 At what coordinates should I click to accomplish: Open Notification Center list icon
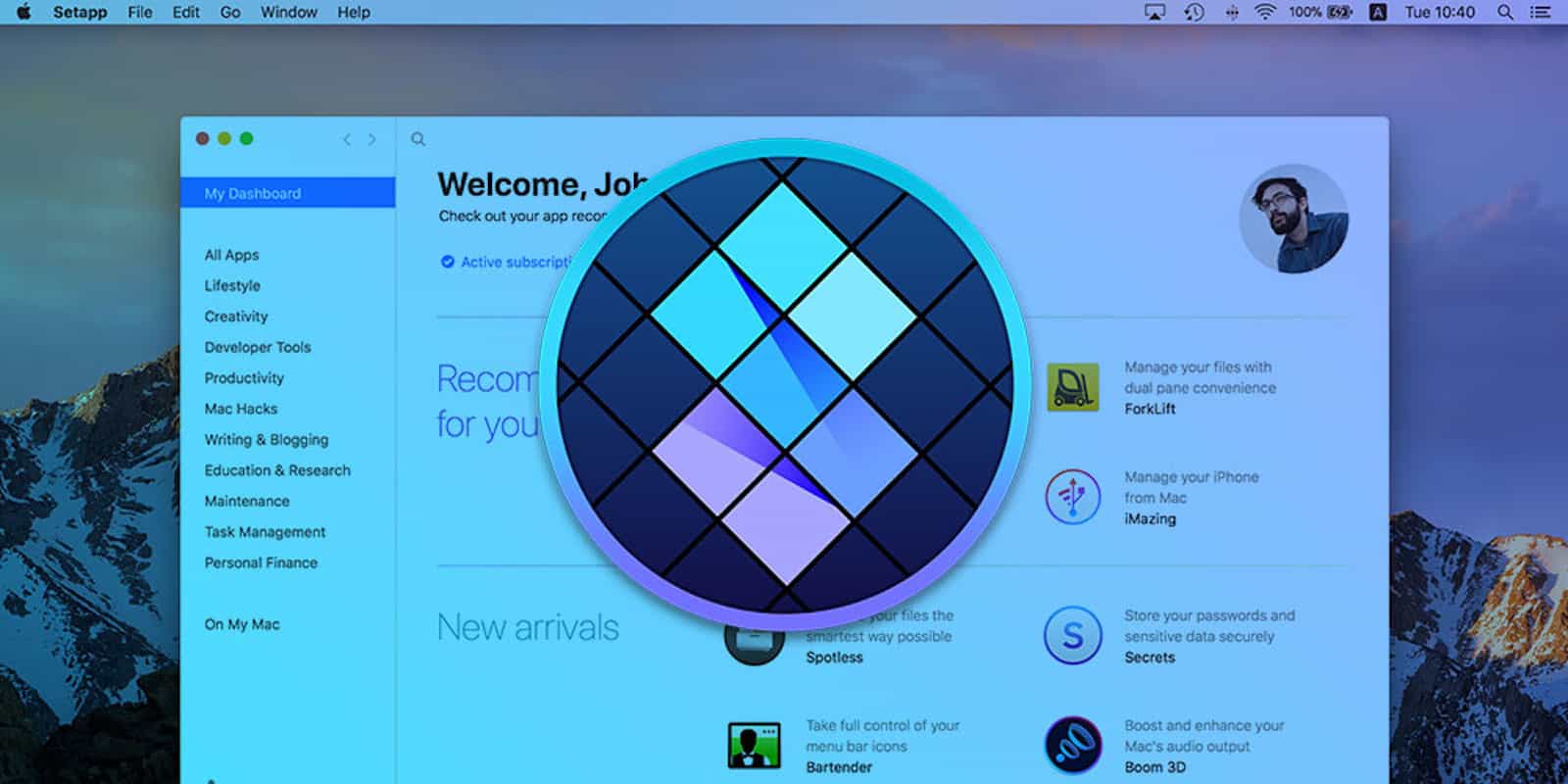click(1541, 13)
